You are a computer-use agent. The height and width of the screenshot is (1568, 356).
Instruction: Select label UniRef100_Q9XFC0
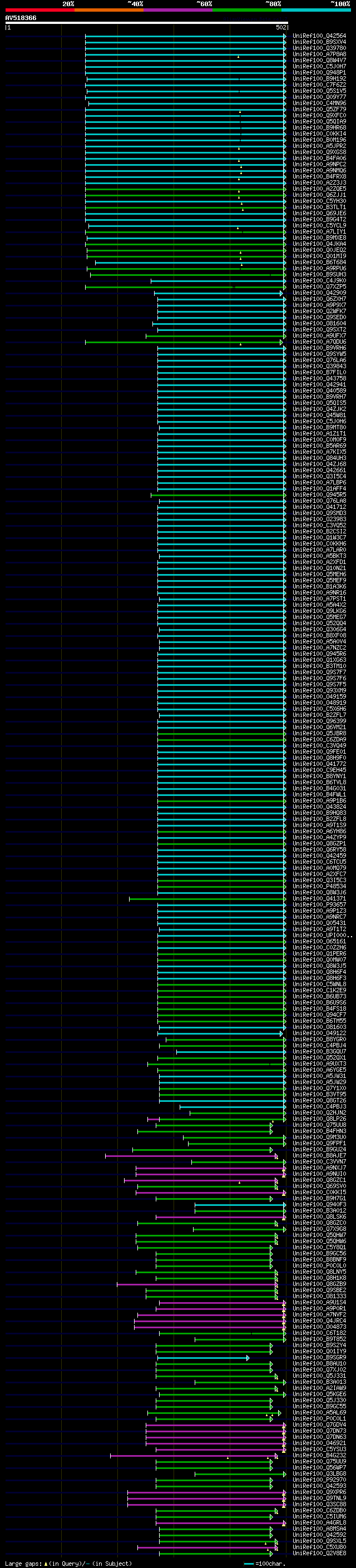click(319, 116)
